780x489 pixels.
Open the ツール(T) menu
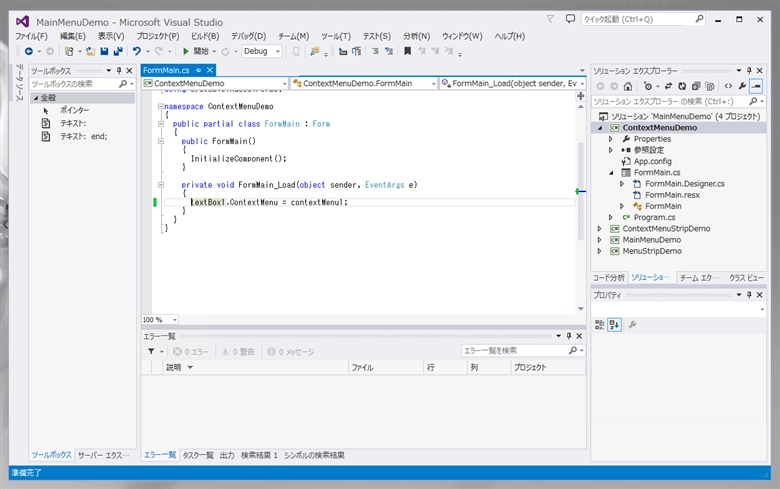click(x=336, y=36)
